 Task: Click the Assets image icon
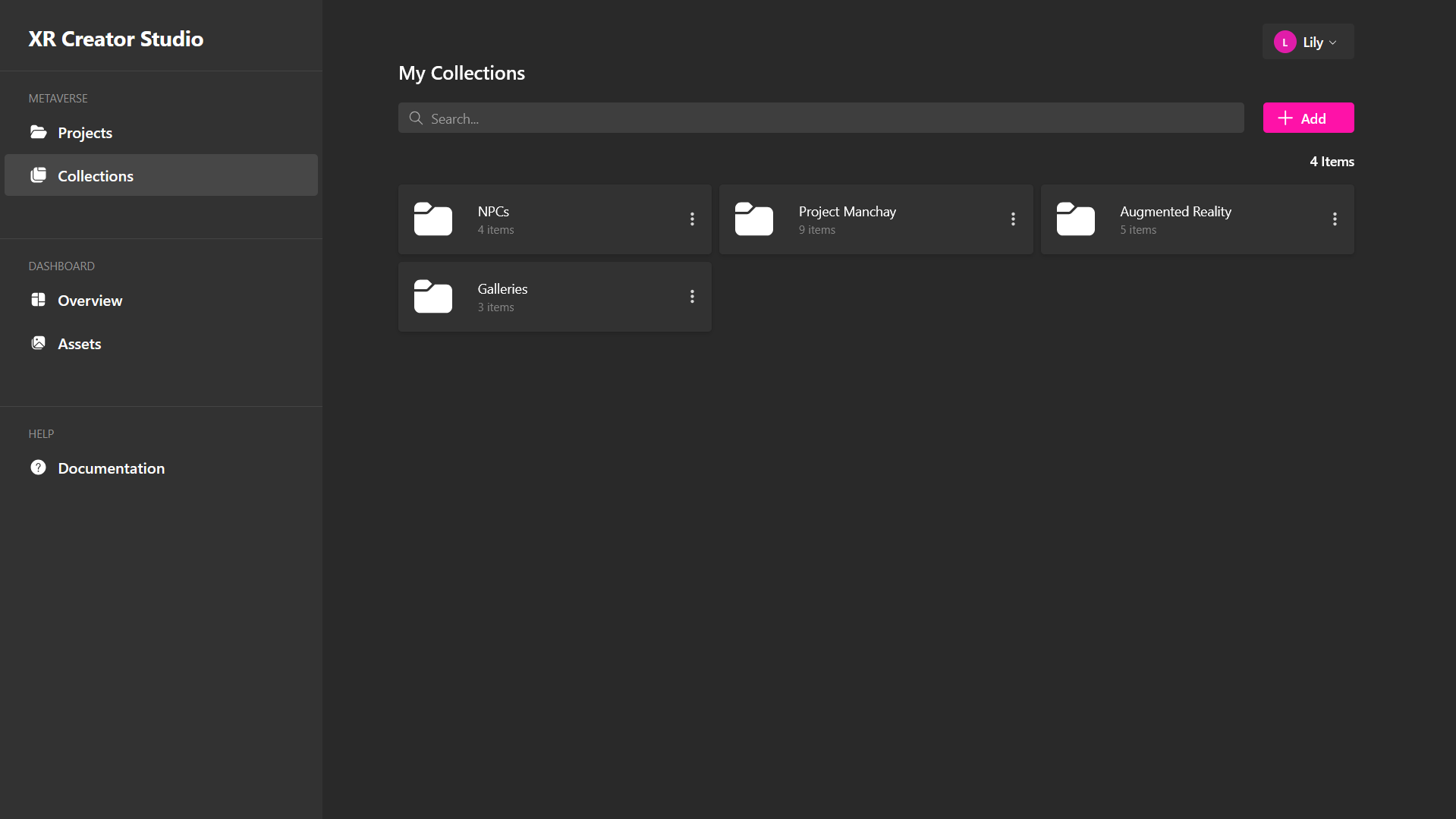38,343
